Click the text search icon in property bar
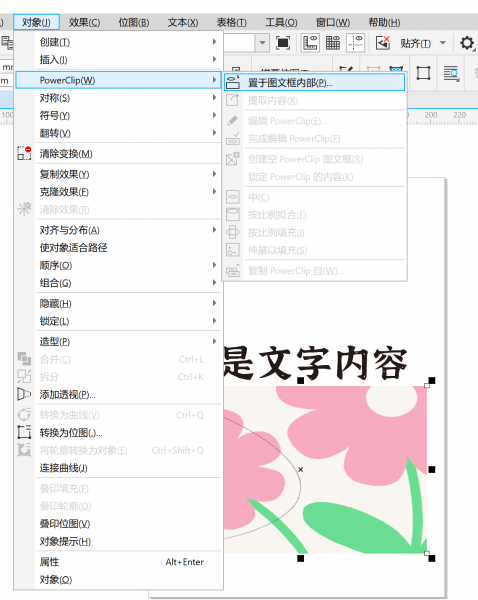 451,73
